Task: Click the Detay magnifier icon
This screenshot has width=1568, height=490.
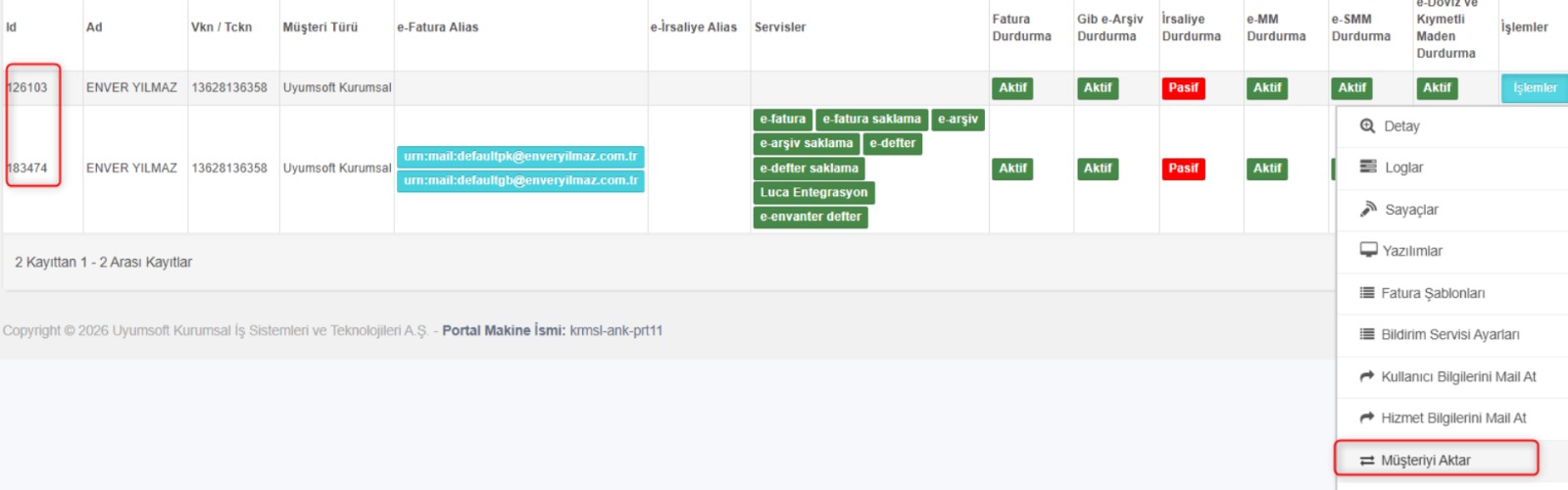Action: pos(1367,126)
